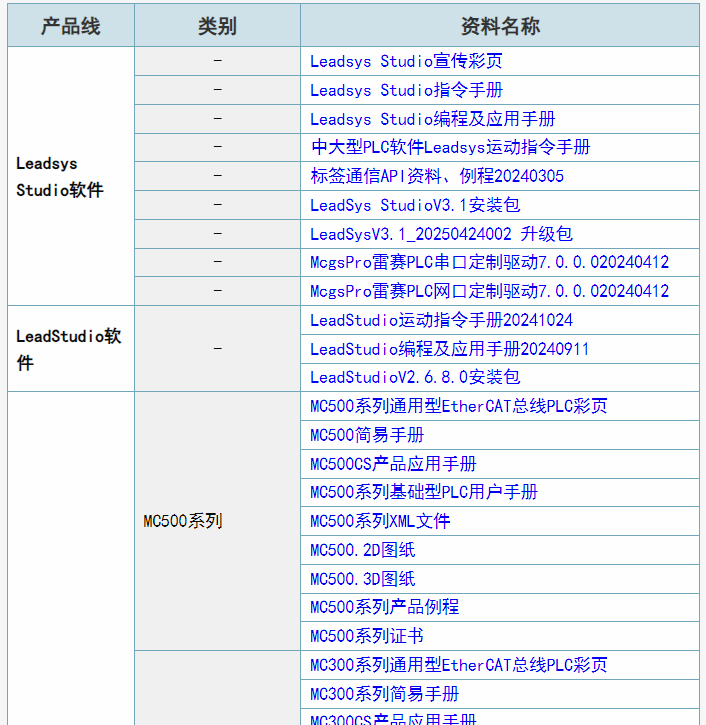Open MC500系列基础型PLC用户手册 link
706x725 pixels.
[x=424, y=492]
